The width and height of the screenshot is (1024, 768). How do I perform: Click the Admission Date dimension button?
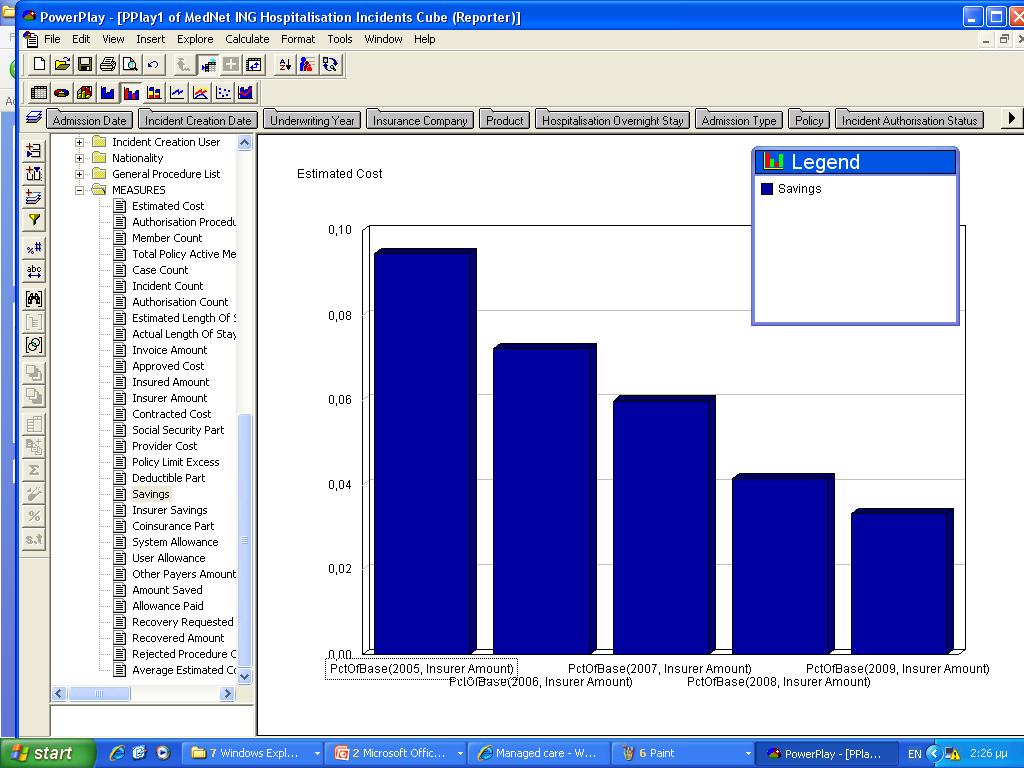89,120
